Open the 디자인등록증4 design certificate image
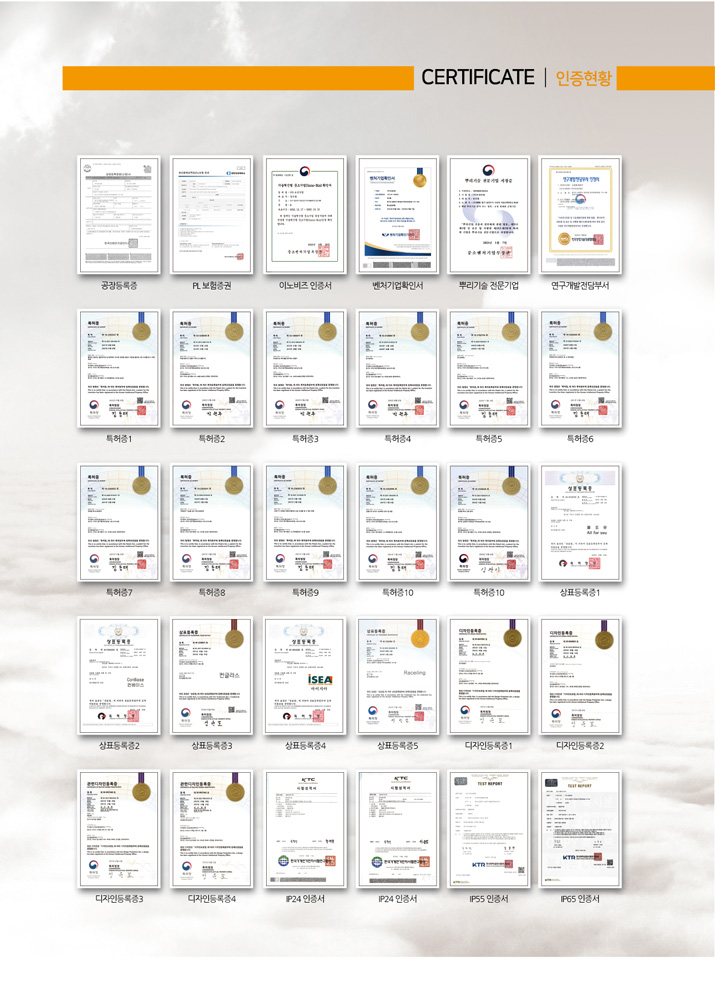 point(211,829)
